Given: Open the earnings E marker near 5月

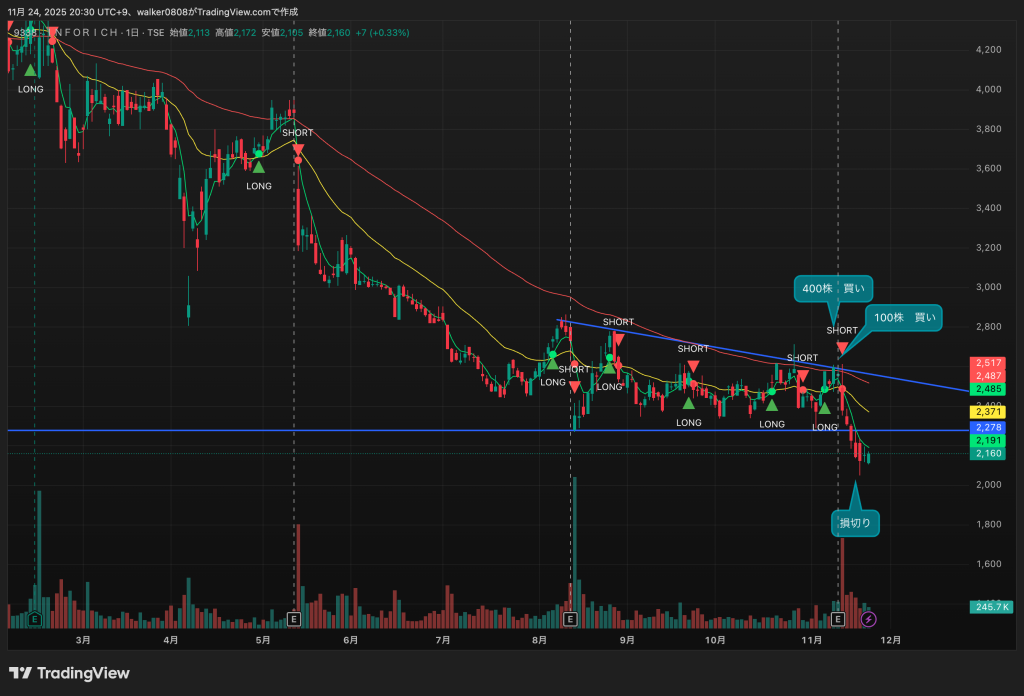Looking at the screenshot, I should click(293, 620).
